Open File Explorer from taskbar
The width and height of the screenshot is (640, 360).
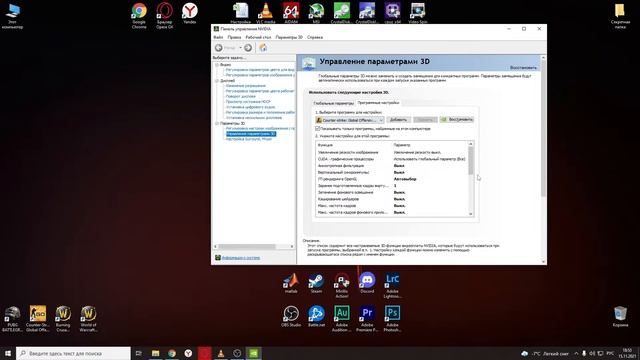156,353
